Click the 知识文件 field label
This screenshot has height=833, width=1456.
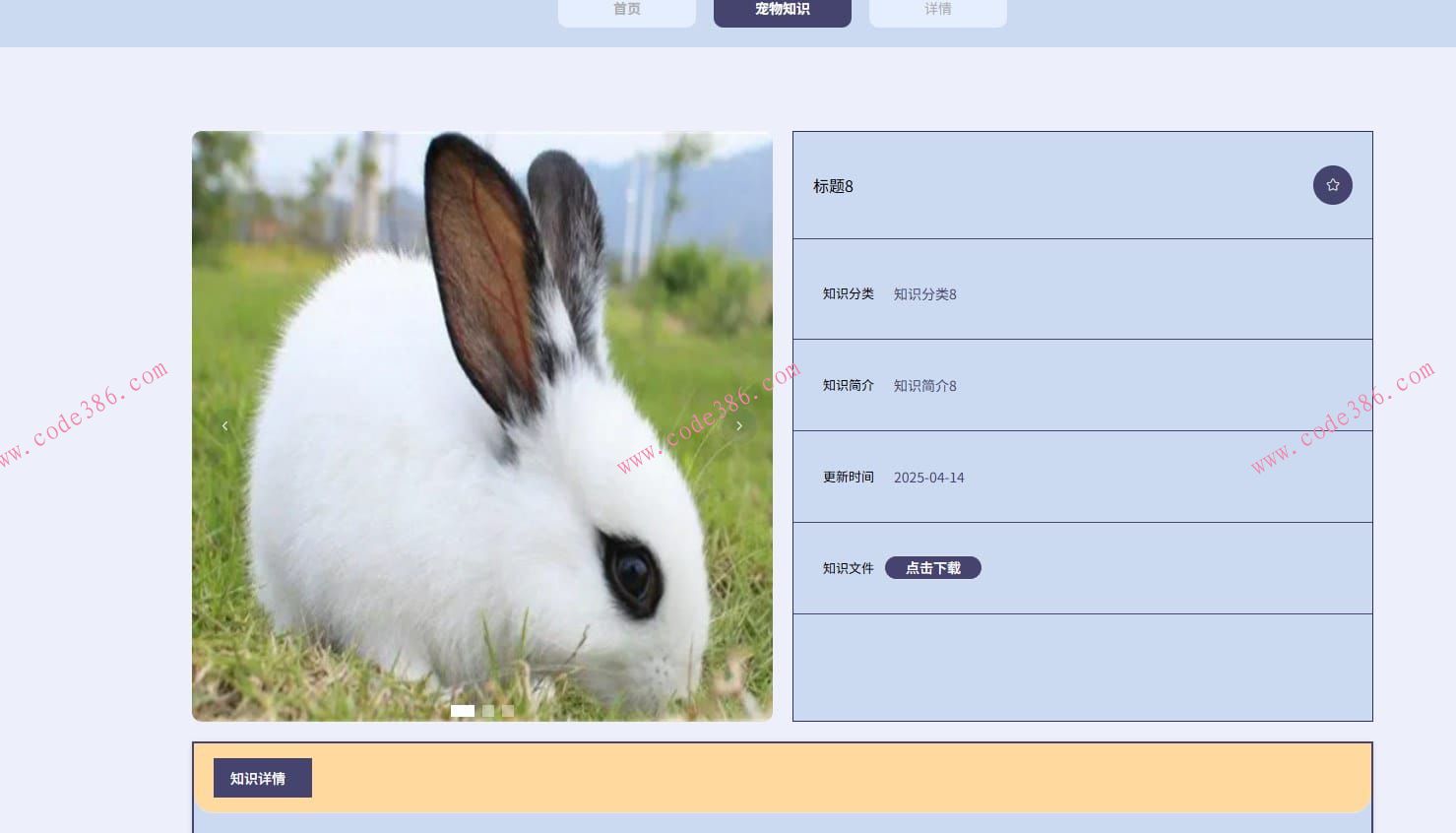[848, 568]
